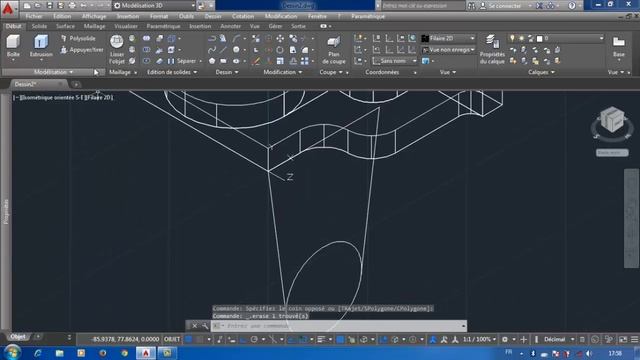The image size is (640, 360).
Task: Click the command line customize wrench icon
Action: pyautogui.click(x=204, y=326)
